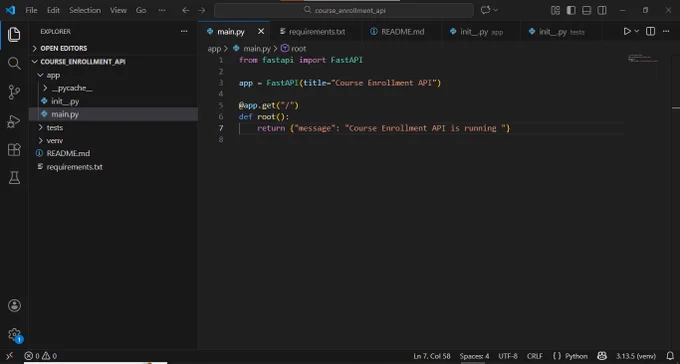
Task: Click the Copilot status icon in status bar
Action: pos(602,356)
